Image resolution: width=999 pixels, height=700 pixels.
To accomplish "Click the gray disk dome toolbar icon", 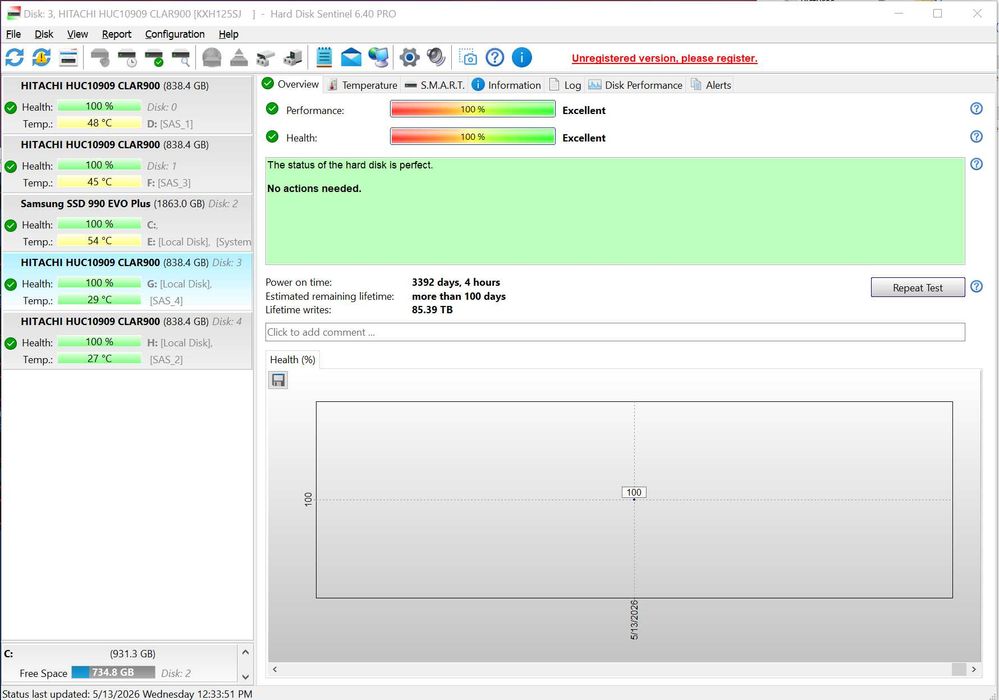I will pos(212,57).
